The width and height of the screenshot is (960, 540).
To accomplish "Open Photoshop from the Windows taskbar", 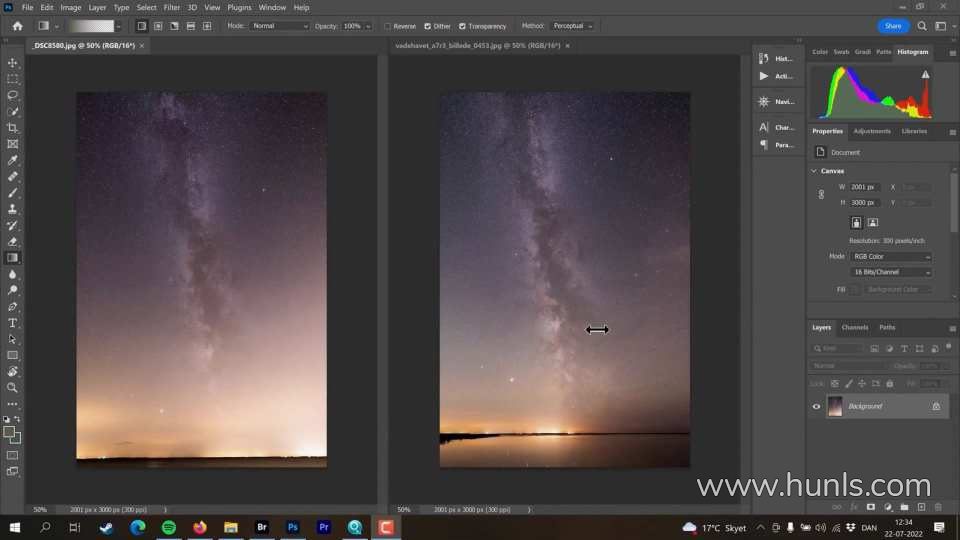I will 293,527.
